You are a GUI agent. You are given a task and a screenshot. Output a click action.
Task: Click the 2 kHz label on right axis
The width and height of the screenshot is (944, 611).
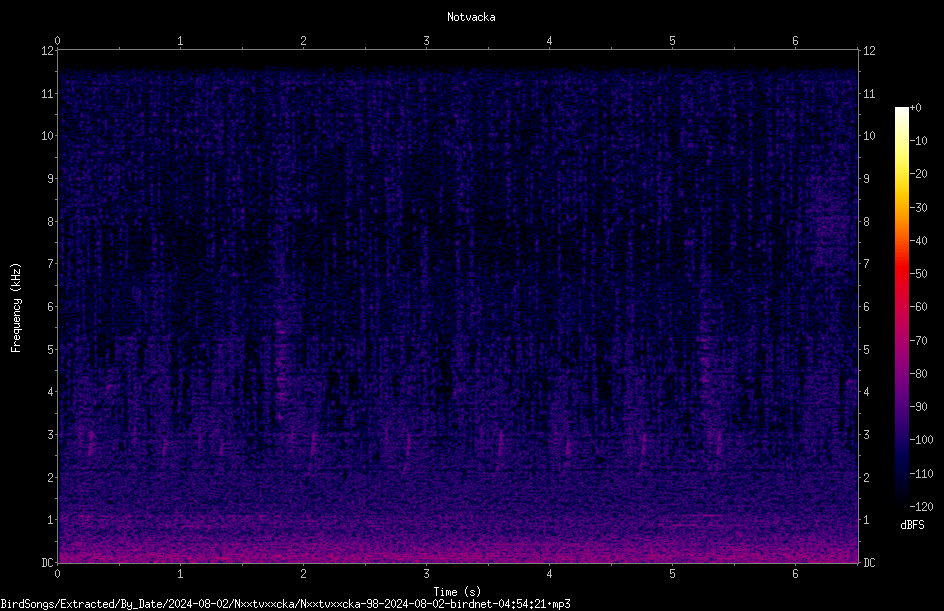coord(866,477)
